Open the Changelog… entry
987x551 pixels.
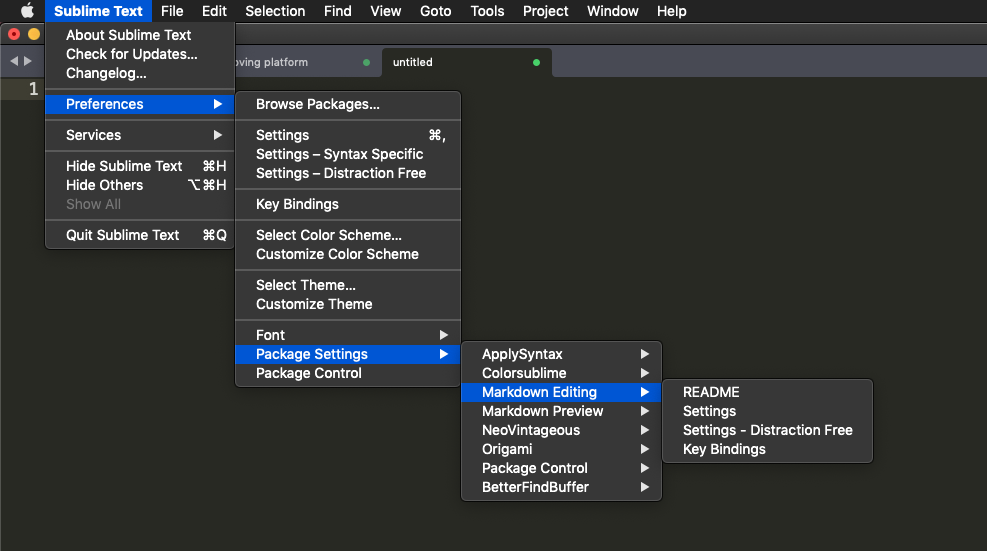click(x=140, y=73)
